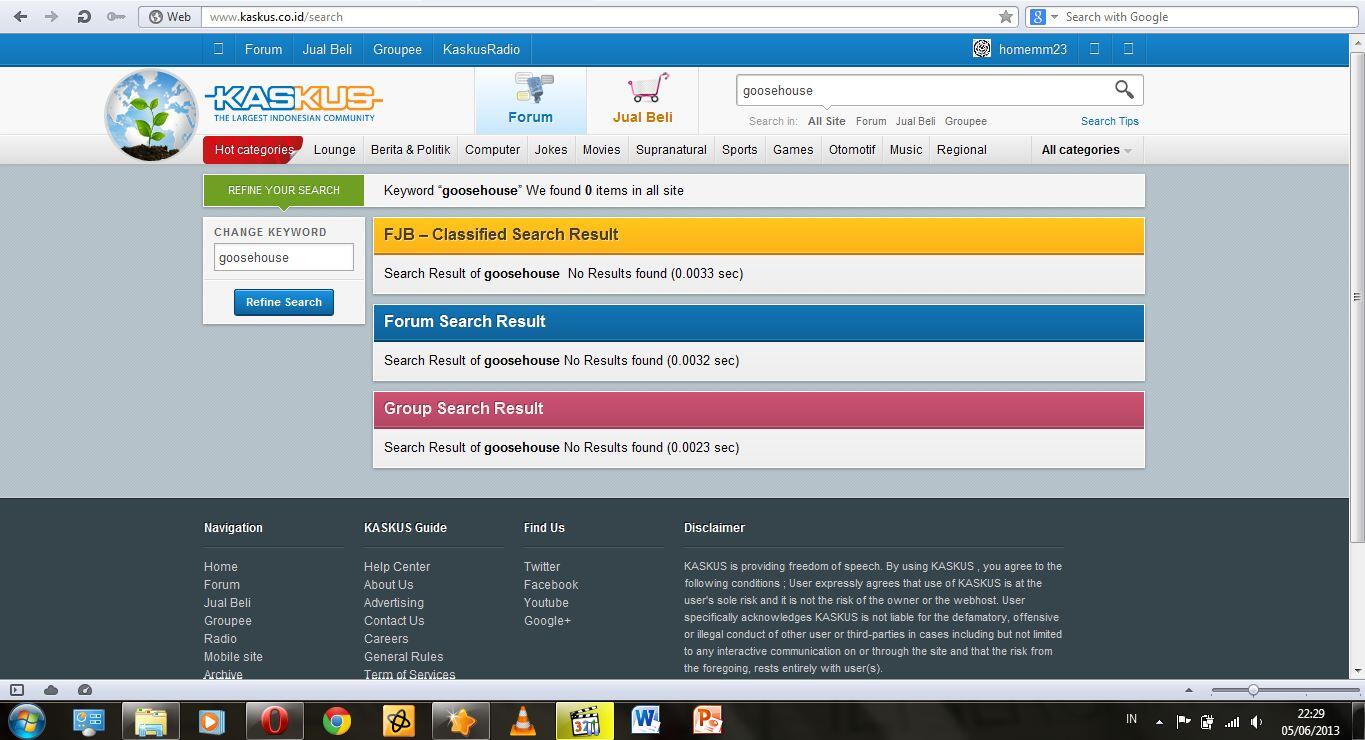
Task: Click the Refine Search button
Action: pyautogui.click(x=284, y=302)
